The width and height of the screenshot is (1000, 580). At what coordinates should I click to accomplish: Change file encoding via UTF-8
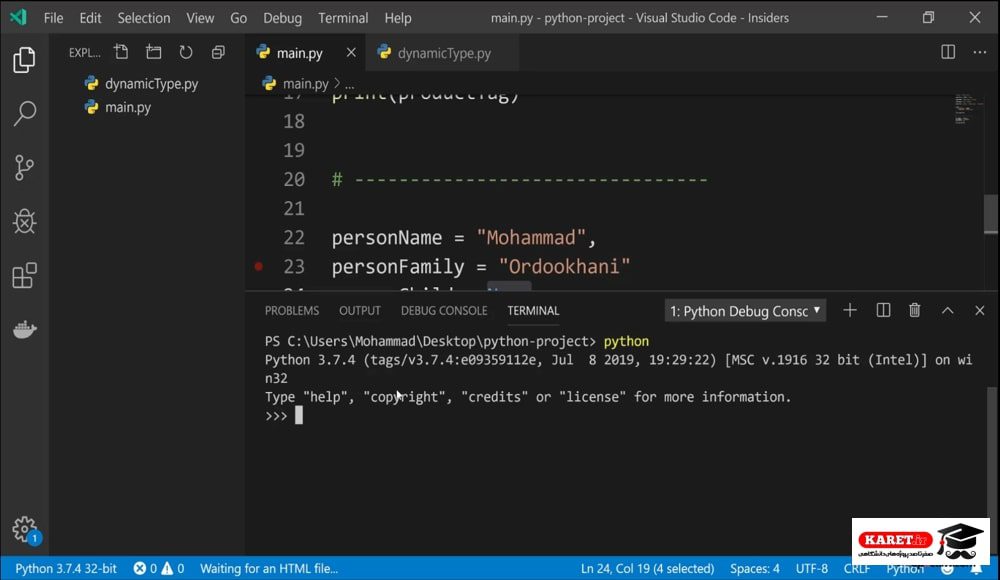(812, 569)
